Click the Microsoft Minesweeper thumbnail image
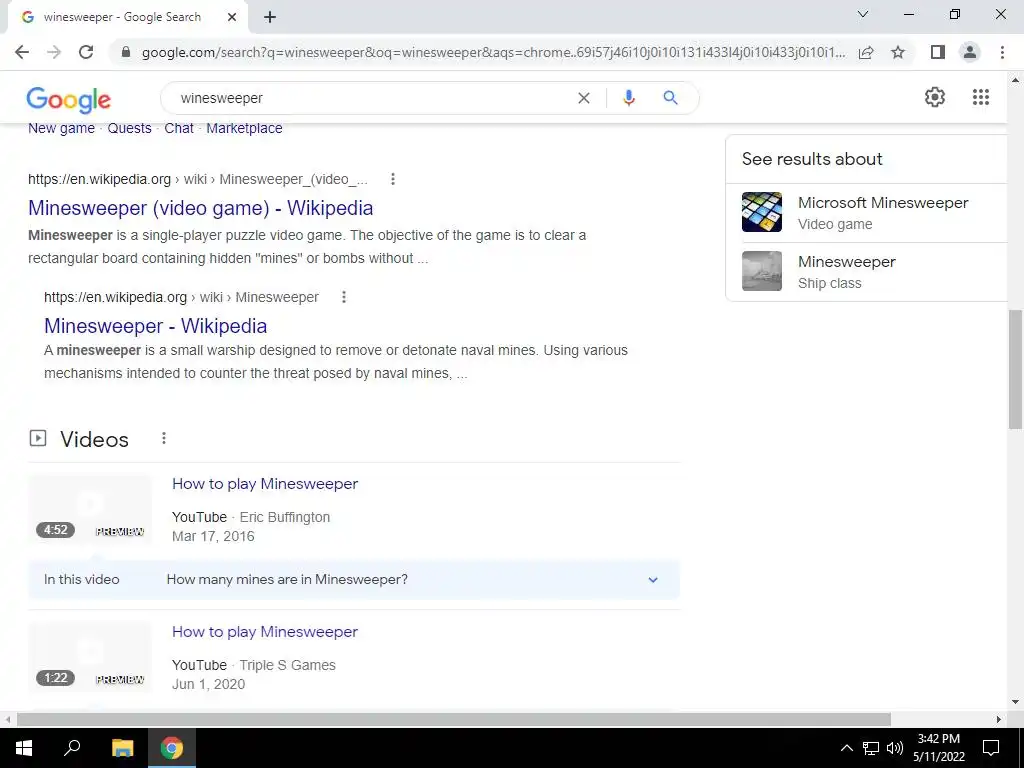Viewport: 1024px width, 768px height. coord(761,212)
